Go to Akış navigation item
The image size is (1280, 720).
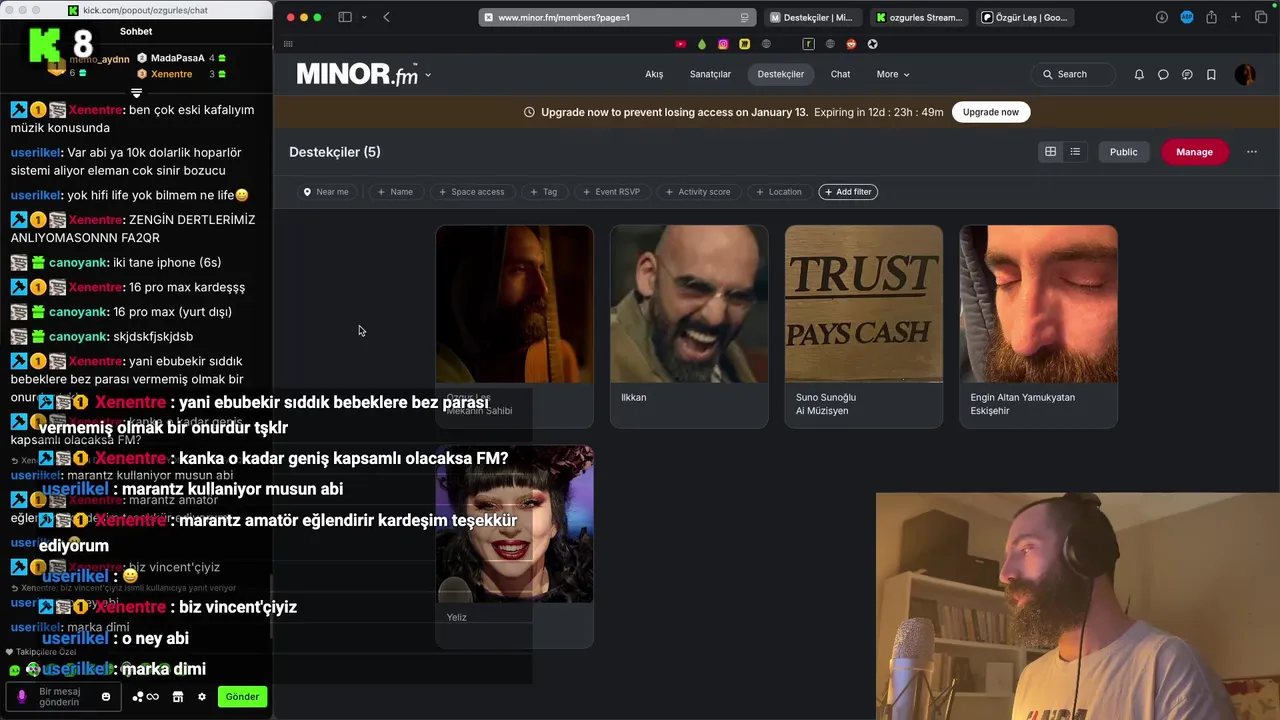pyautogui.click(x=654, y=74)
